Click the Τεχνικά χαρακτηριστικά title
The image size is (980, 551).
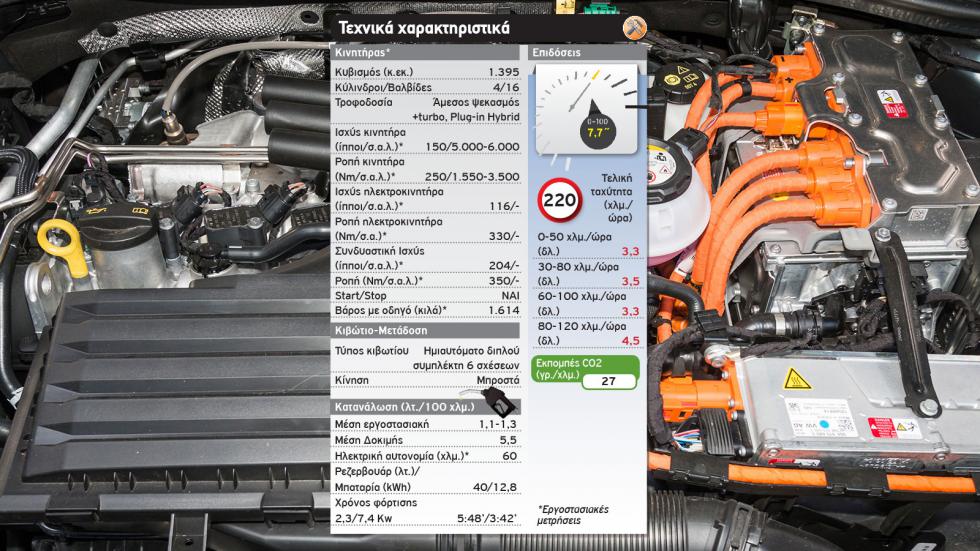click(424, 28)
